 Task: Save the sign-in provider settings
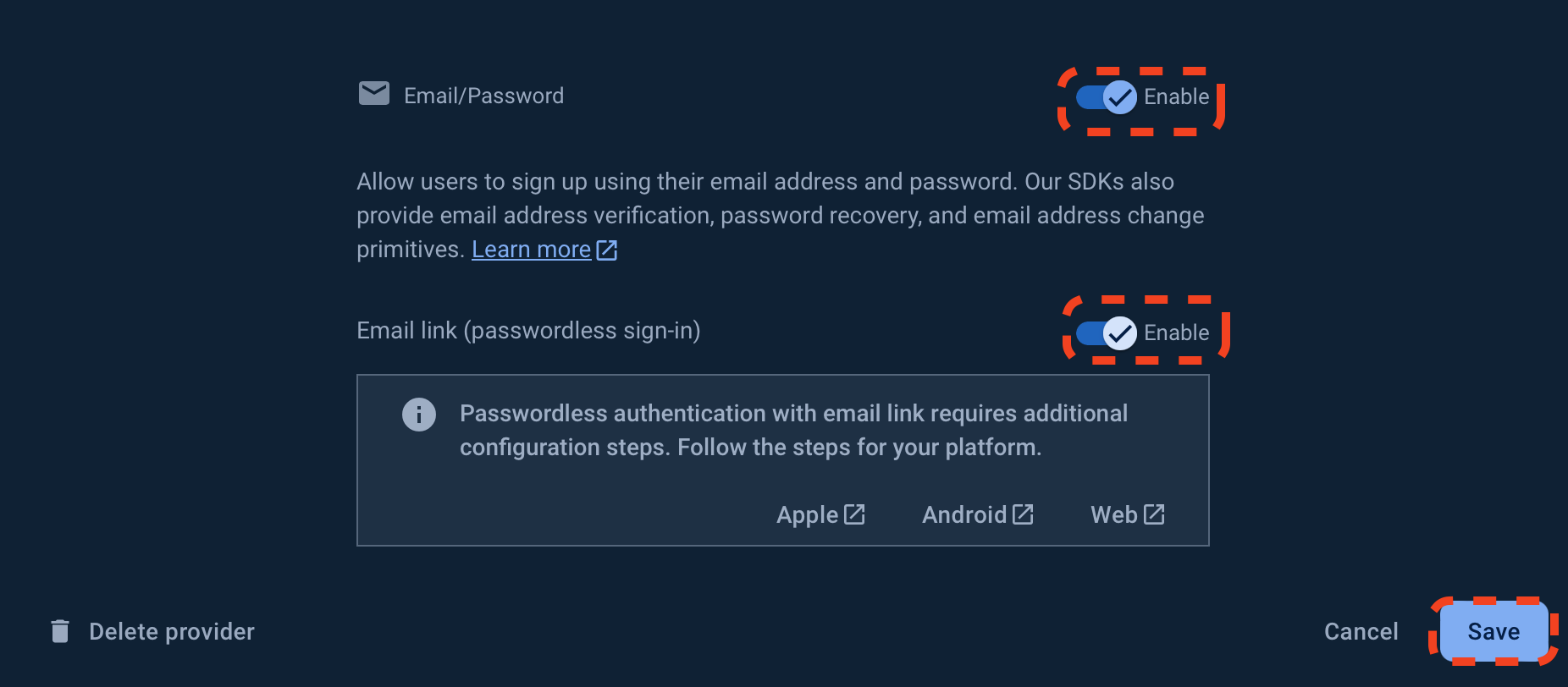1493,632
